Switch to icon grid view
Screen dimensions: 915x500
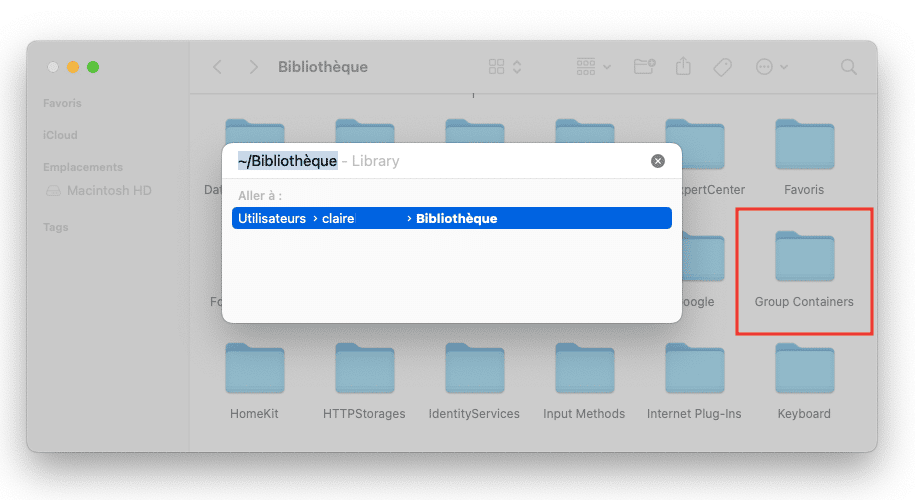pyautogui.click(x=496, y=67)
